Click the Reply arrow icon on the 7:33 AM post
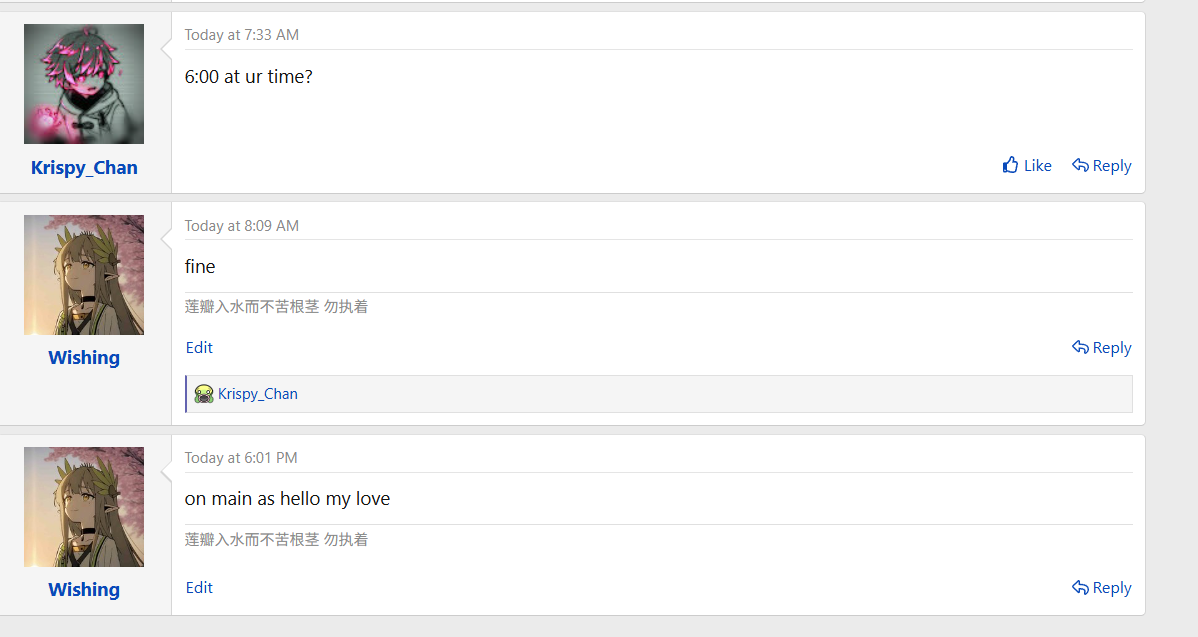Viewport: 1198px width, 637px height. tap(1080, 165)
